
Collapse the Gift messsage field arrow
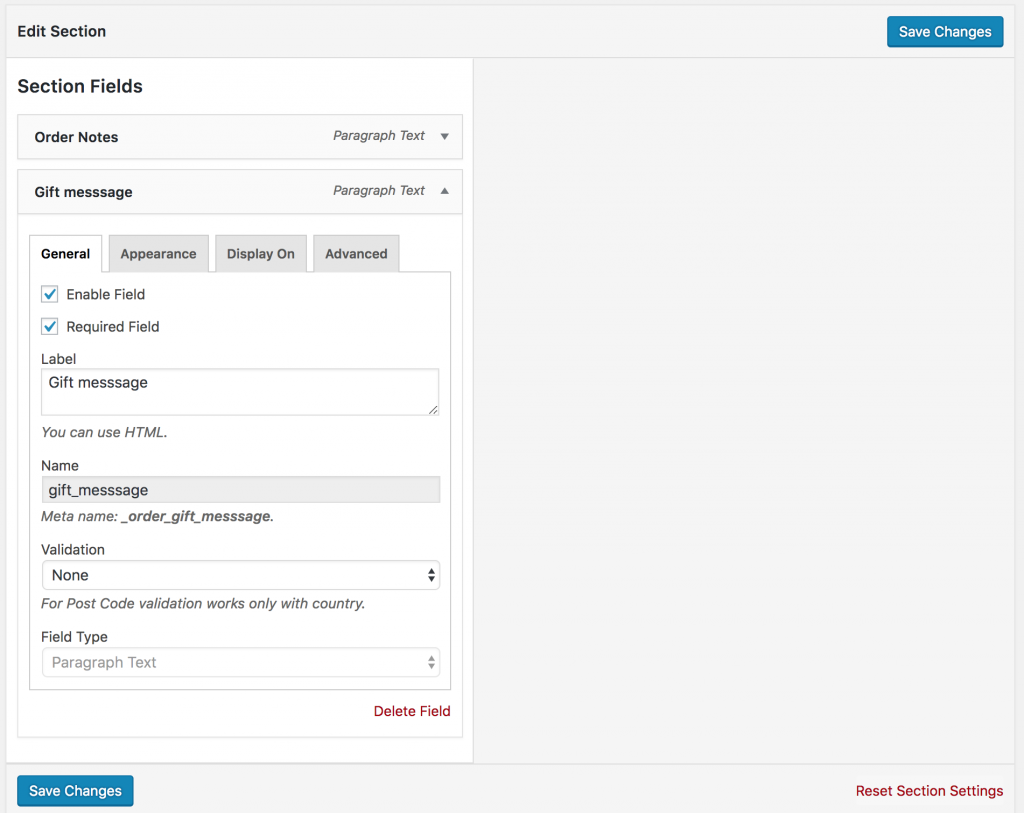pos(444,191)
